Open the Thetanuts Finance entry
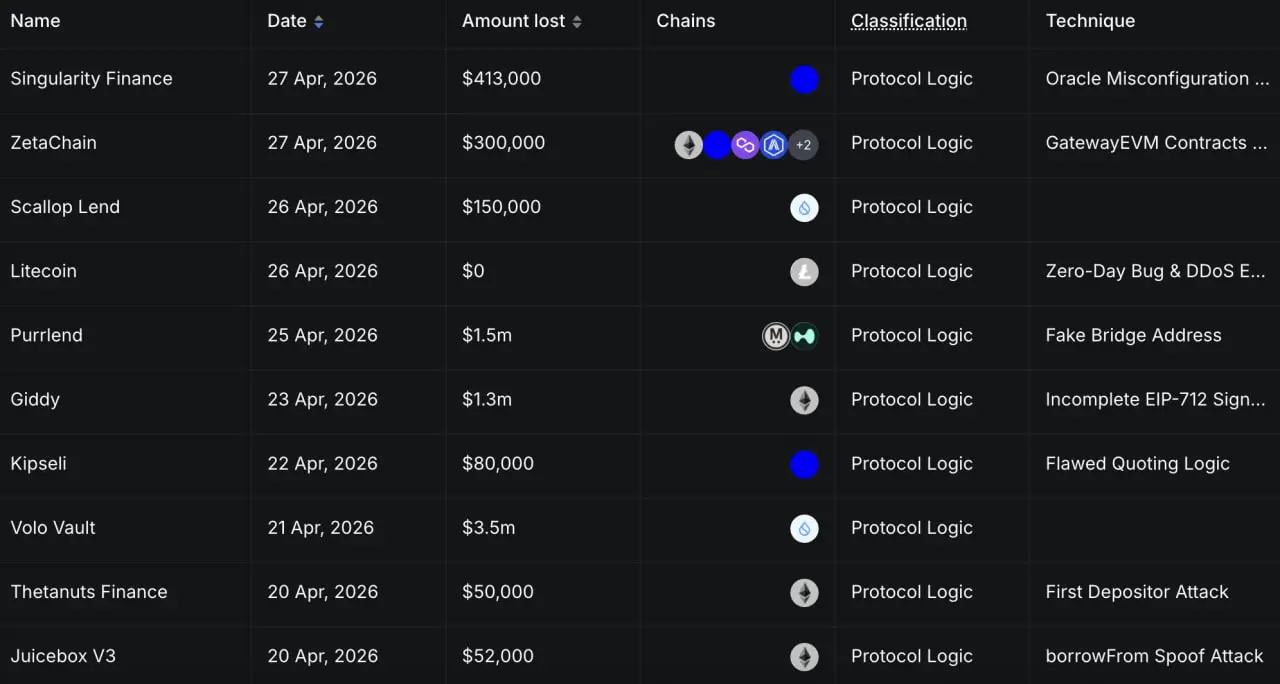This screenshot has width=1280, height=684. tap(89, 592)
